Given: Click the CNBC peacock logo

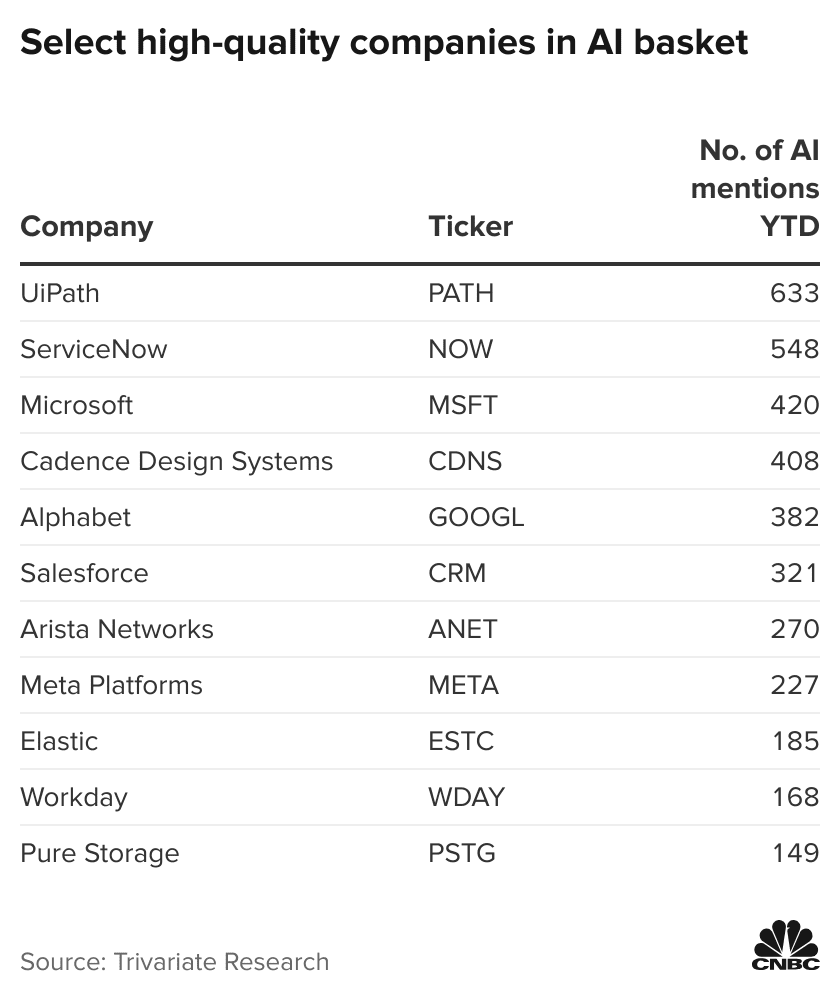Looking at the screenshot, I should point(786,945).
